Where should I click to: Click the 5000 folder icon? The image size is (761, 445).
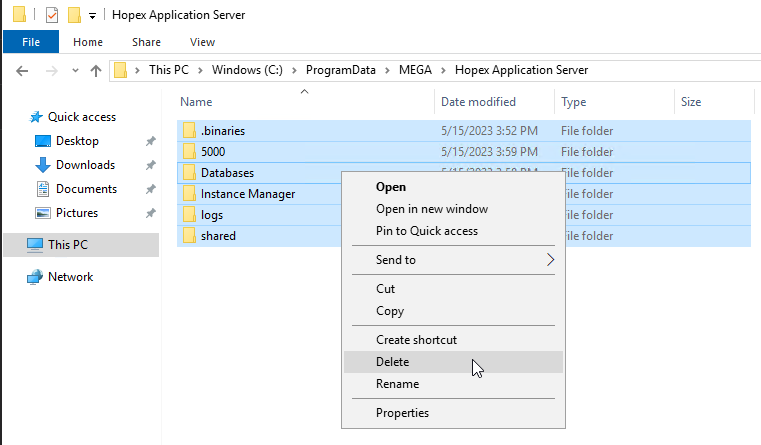click(189, 151)
